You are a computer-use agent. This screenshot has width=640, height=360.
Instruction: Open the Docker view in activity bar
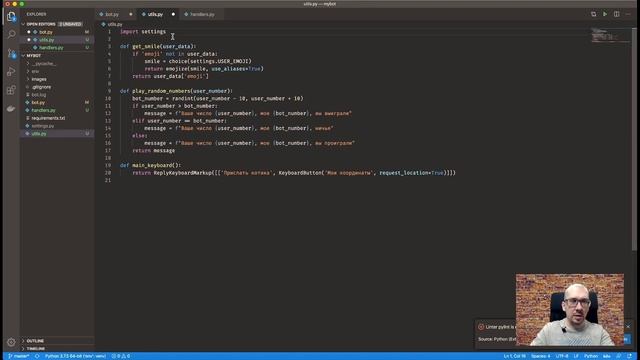11,109
